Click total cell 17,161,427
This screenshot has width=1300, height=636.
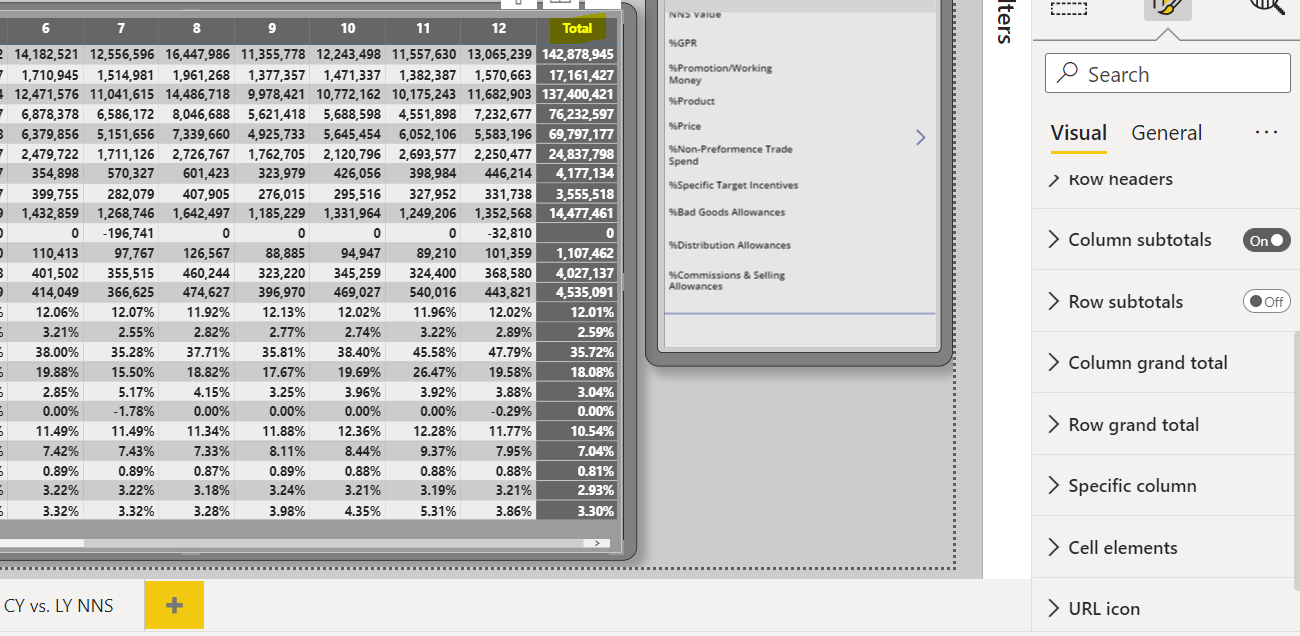pos(577,74)
